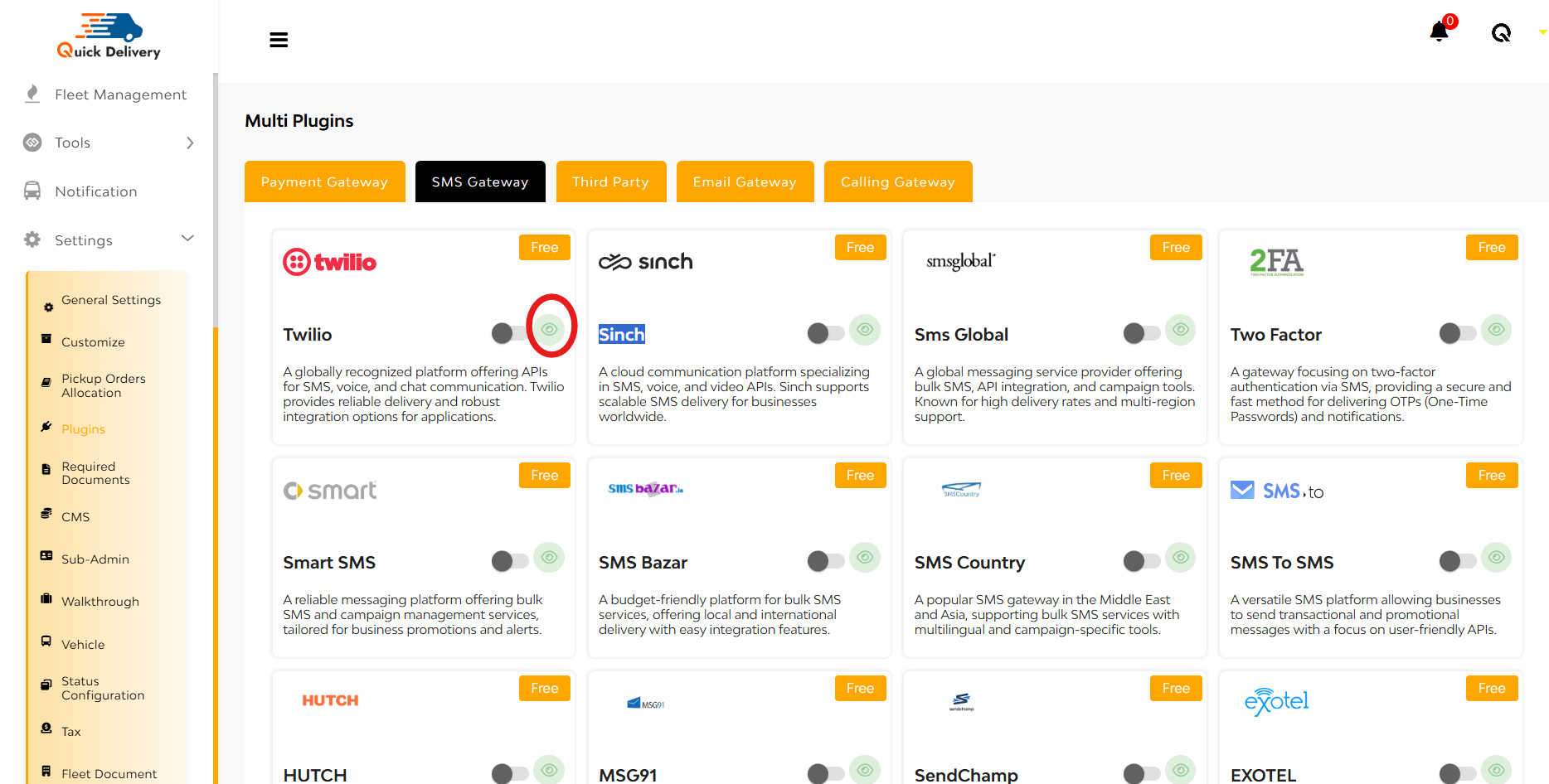Image resolution: width=1549 pixels, height=784 pixels.
Task: View HUTCH details eye icon
Action: [x=549, y=770]
